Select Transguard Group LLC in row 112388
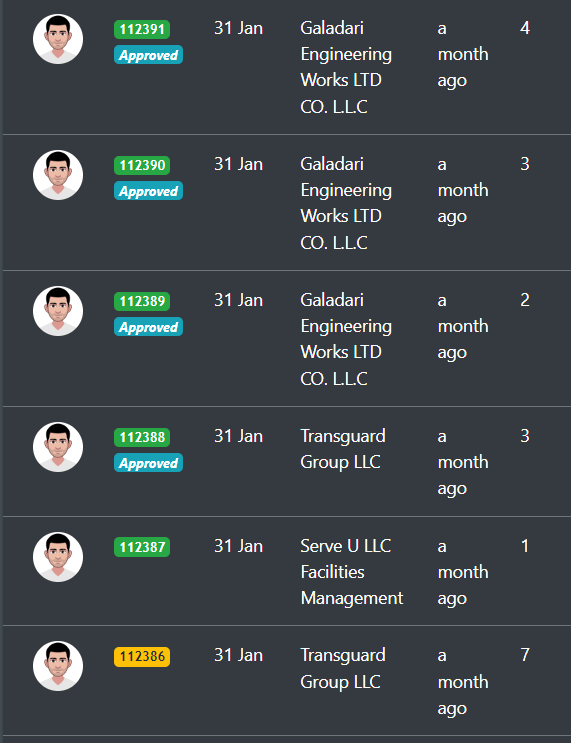Screen dimensions: 571x743 pos(343,449)
